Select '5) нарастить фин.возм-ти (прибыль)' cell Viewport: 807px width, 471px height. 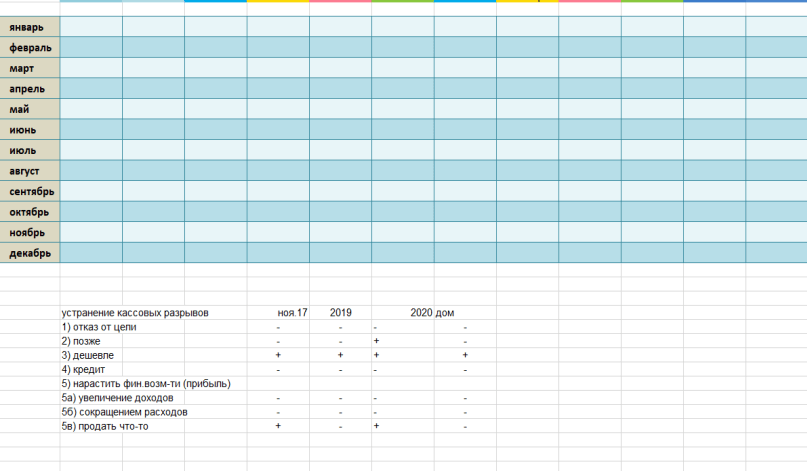click(146, 383)
